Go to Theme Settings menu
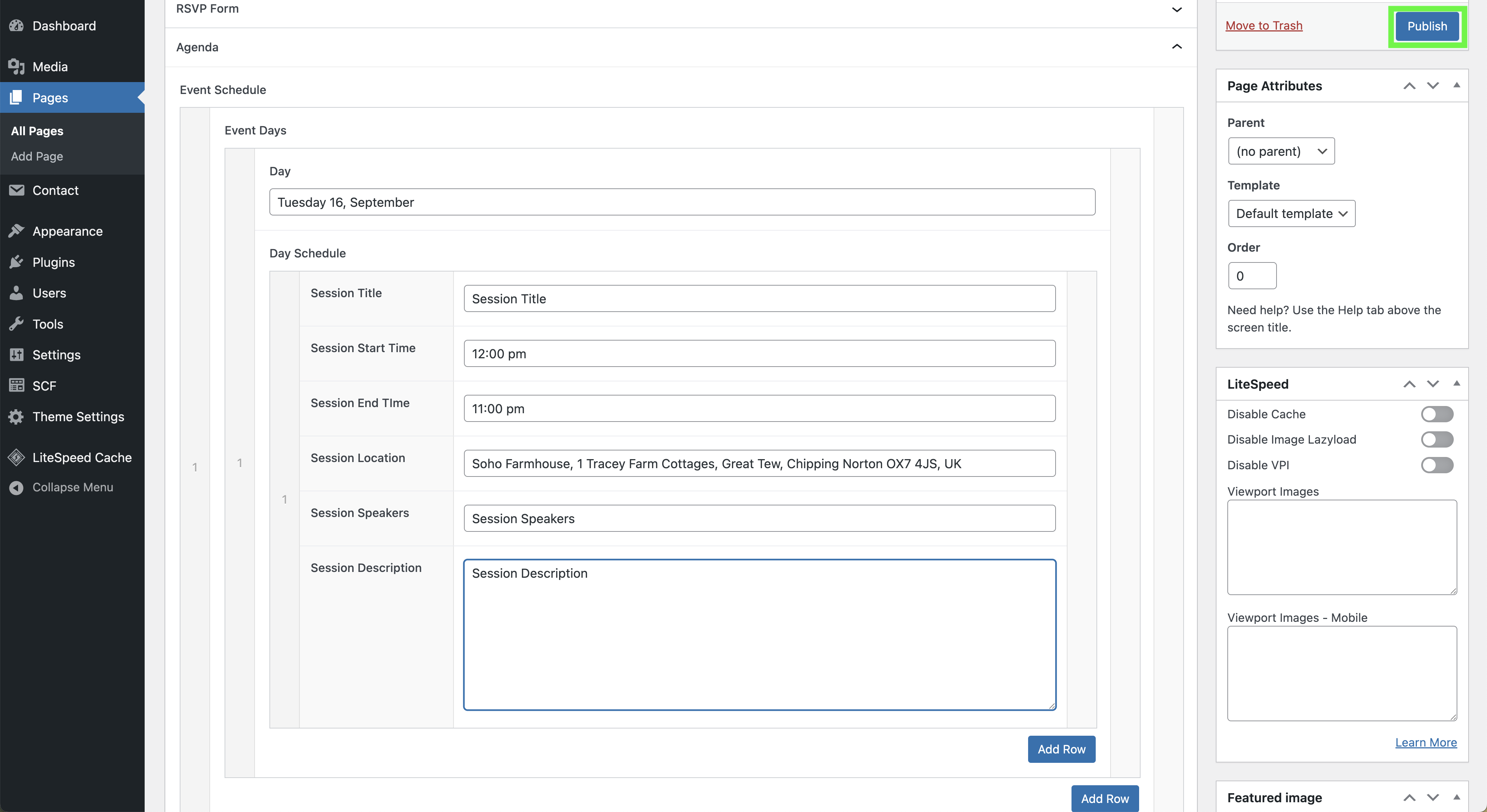This screenshot has width=1487, height=812. [x=78, y=417]
